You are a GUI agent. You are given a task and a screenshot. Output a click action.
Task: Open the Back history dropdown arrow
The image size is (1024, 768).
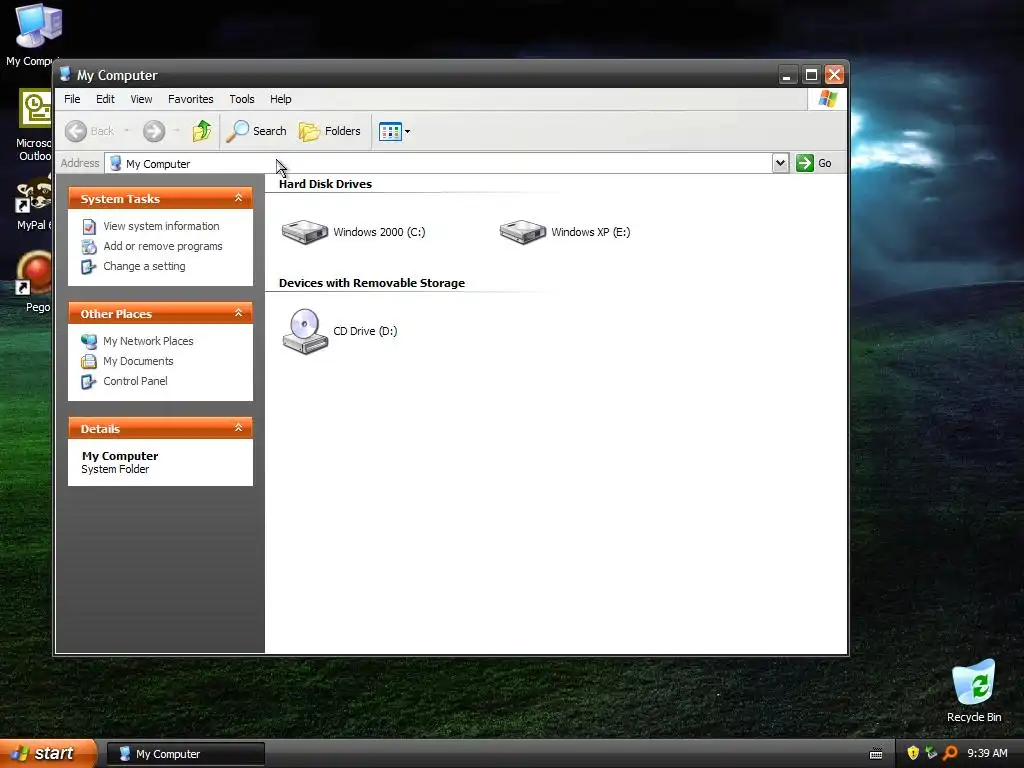pos(127,131)
